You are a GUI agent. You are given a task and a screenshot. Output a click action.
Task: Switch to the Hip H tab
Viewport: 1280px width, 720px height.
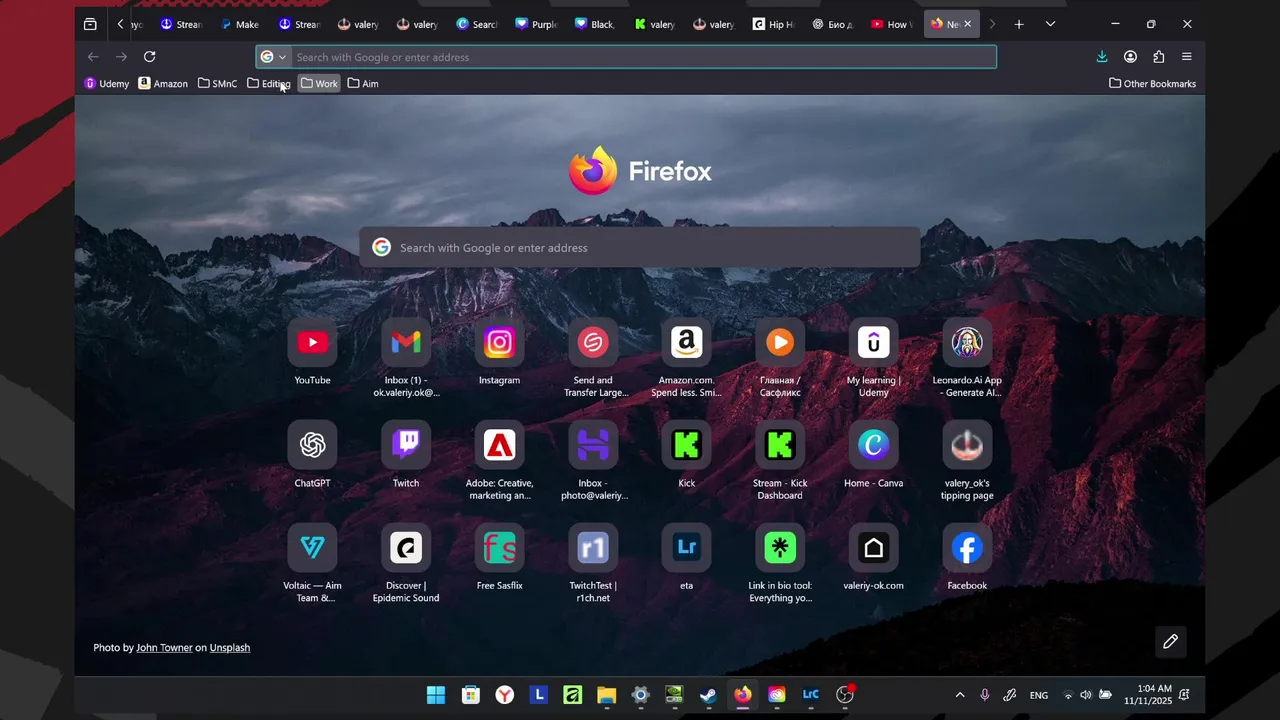(x=773, y=24)
